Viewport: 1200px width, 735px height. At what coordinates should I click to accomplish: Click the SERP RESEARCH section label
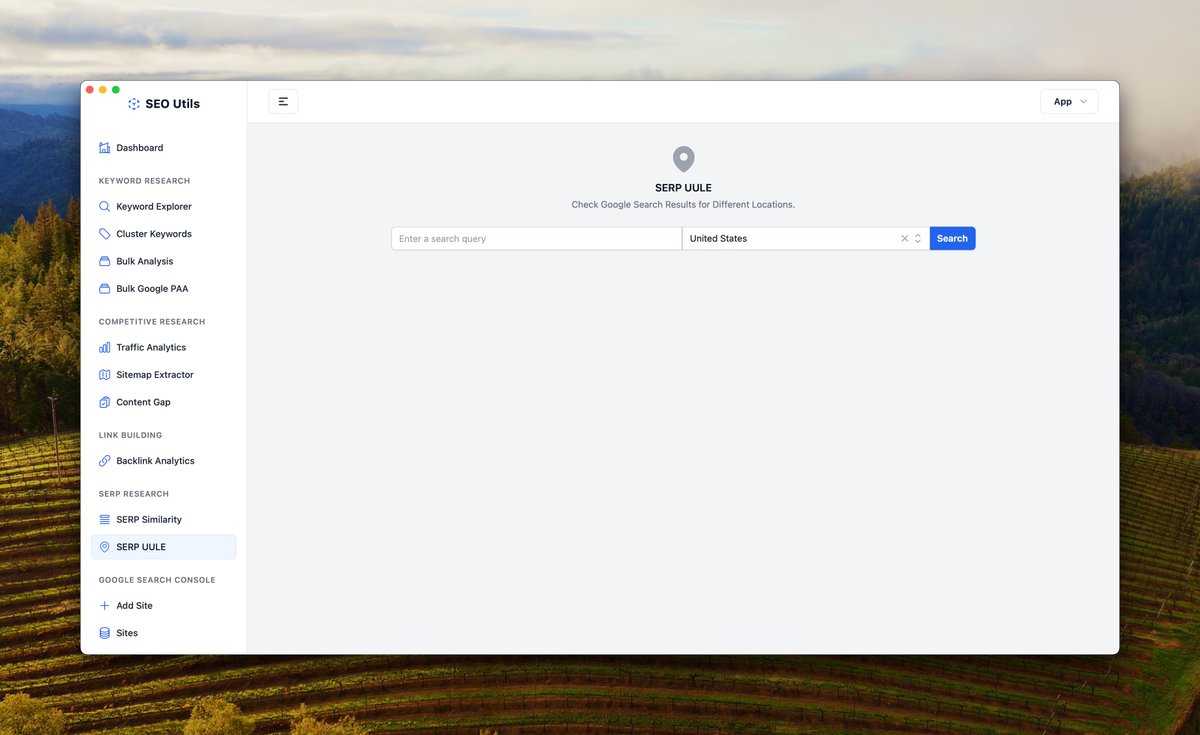pyautogui.click(x=133, y=494)
